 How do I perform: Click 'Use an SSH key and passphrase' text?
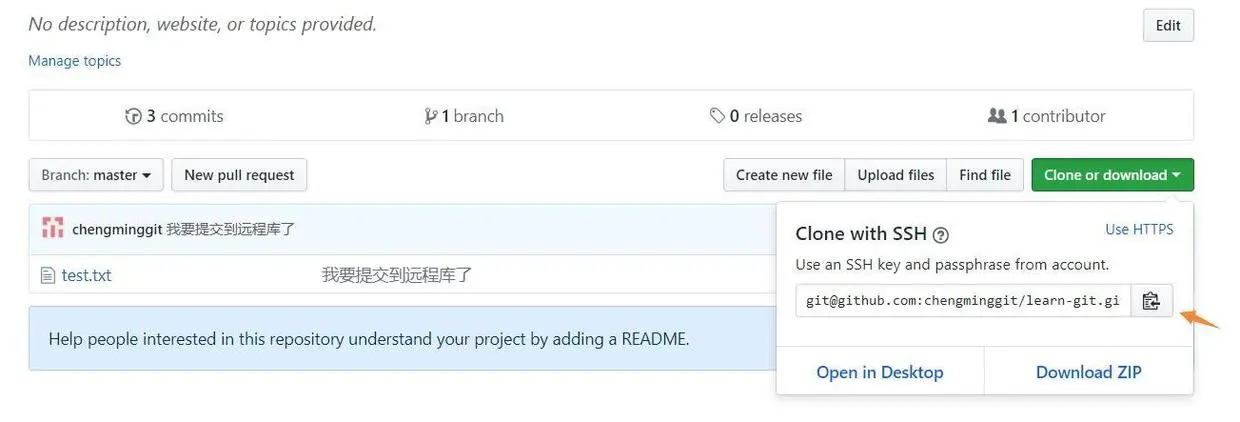click(x=952, y=265)
